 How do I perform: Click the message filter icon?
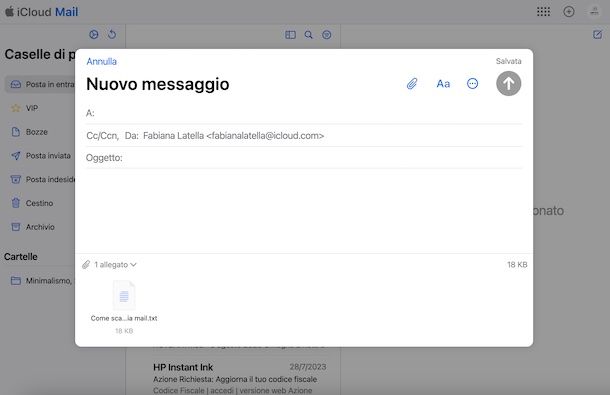[x=326, y=35]
